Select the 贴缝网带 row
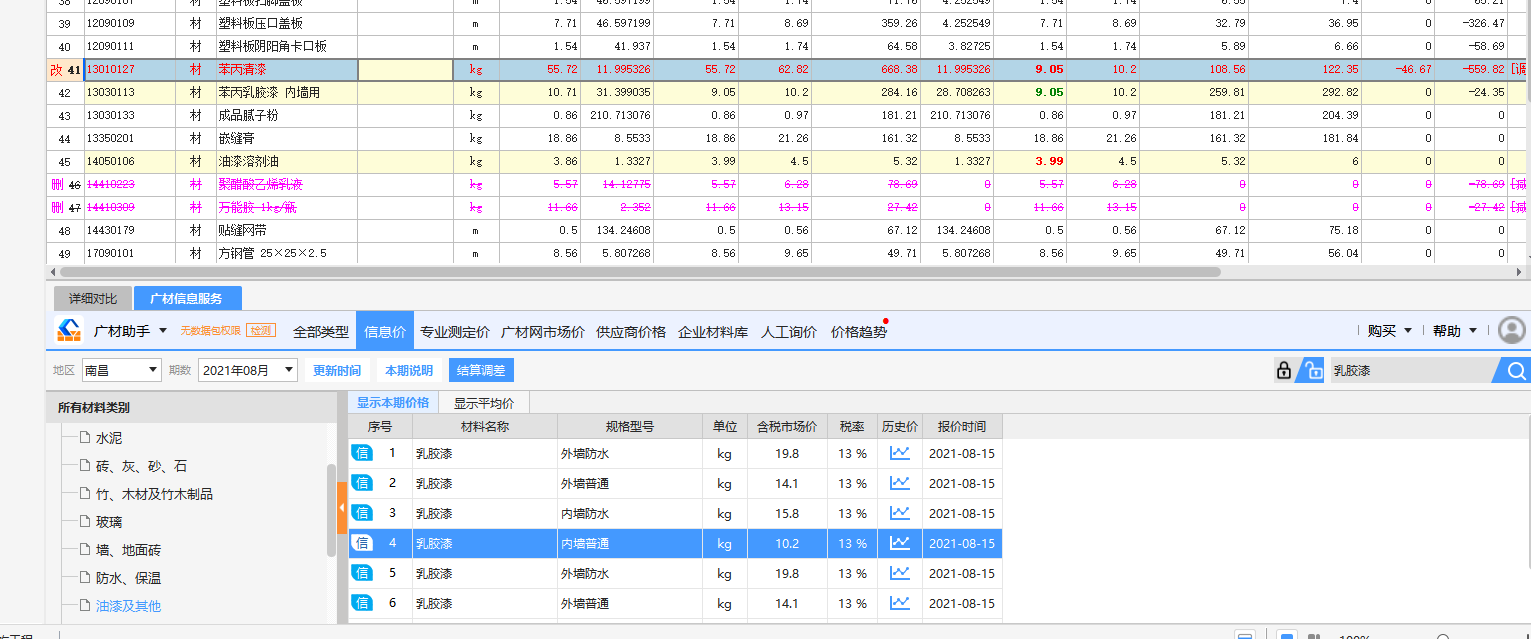1531x639 pixels. [x=788, y=230]
